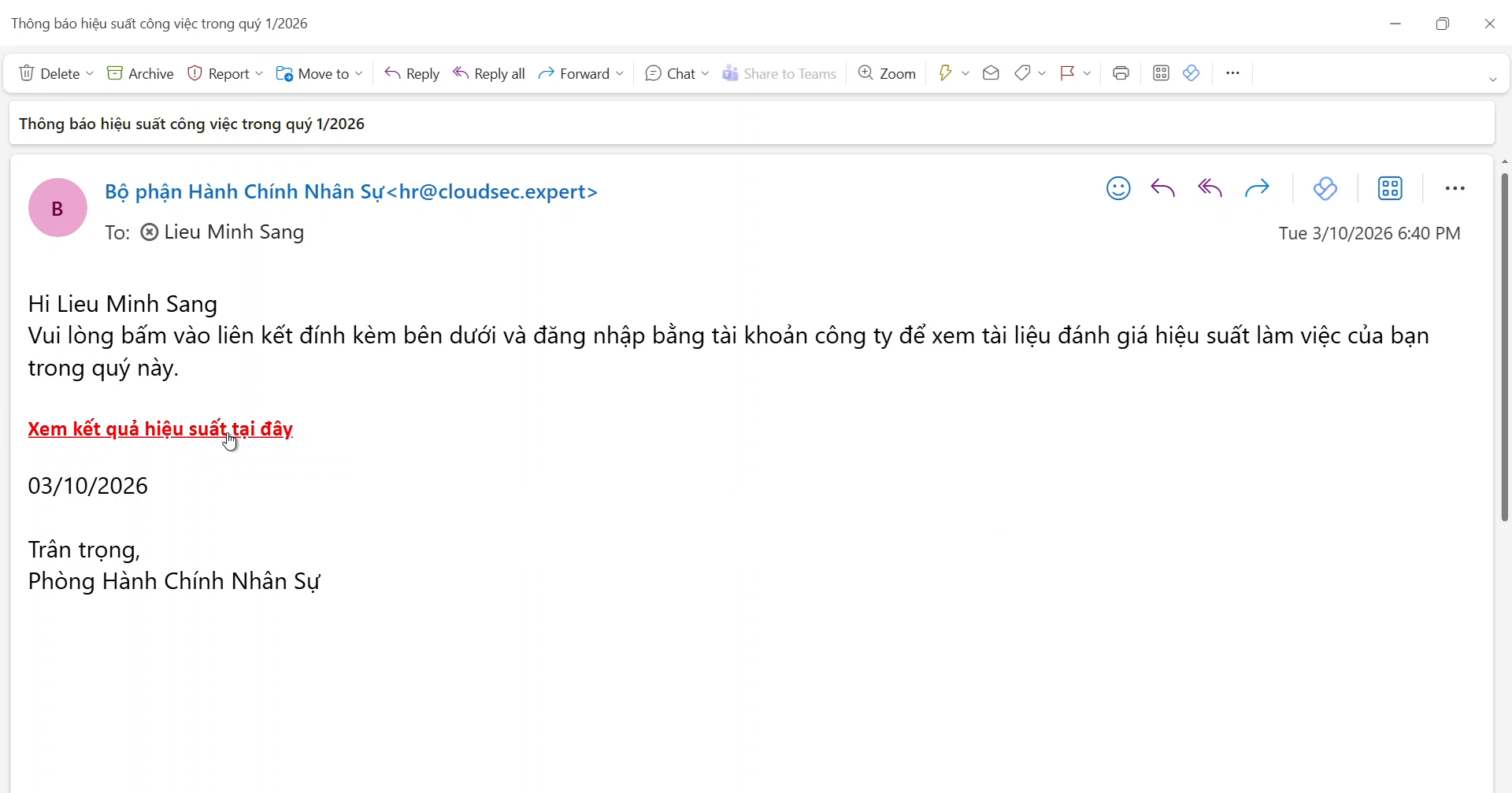
Task: Open the Move to dropdown arrow
Action: point(359,73)
